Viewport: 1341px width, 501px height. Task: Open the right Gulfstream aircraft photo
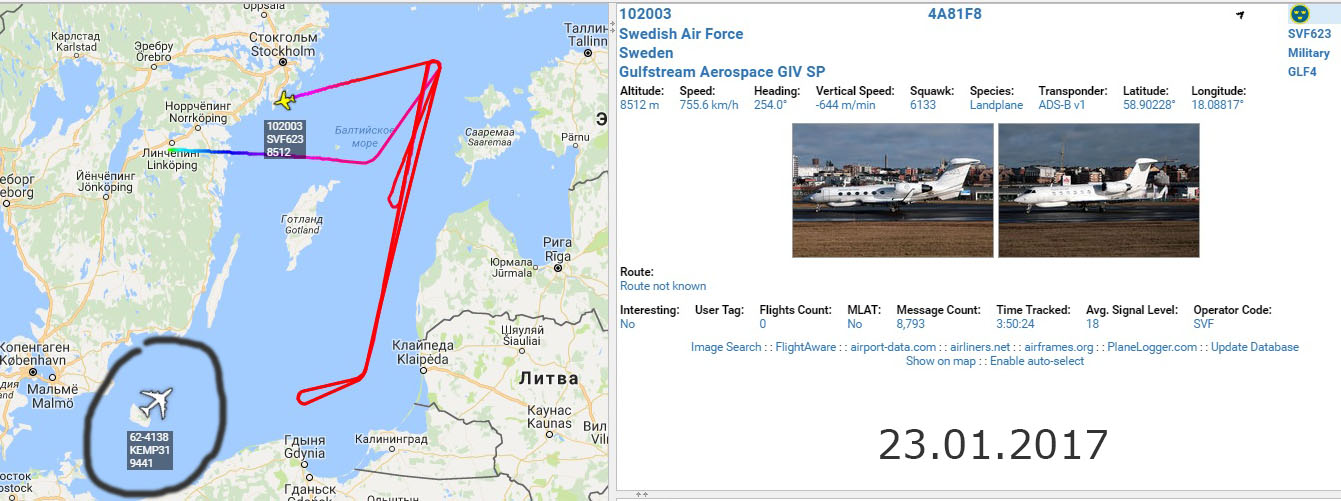click(1098, 190)
